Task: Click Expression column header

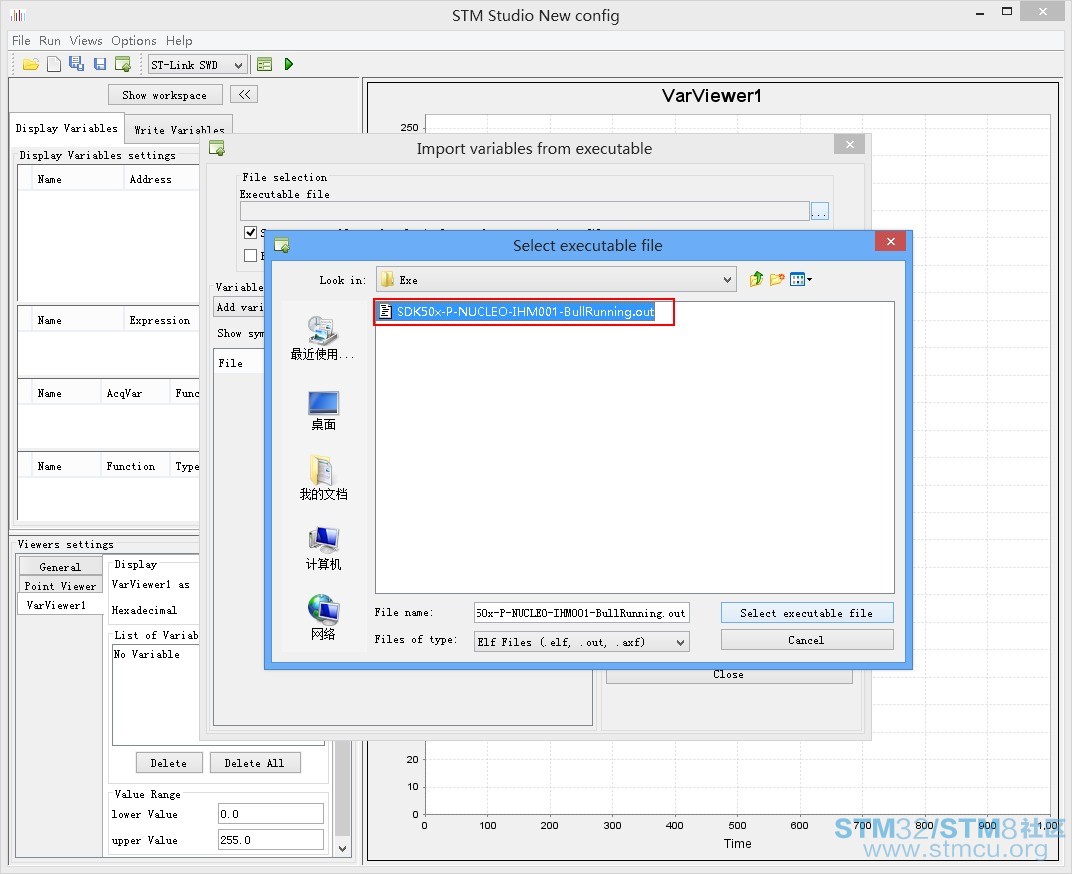Action: 160,320
